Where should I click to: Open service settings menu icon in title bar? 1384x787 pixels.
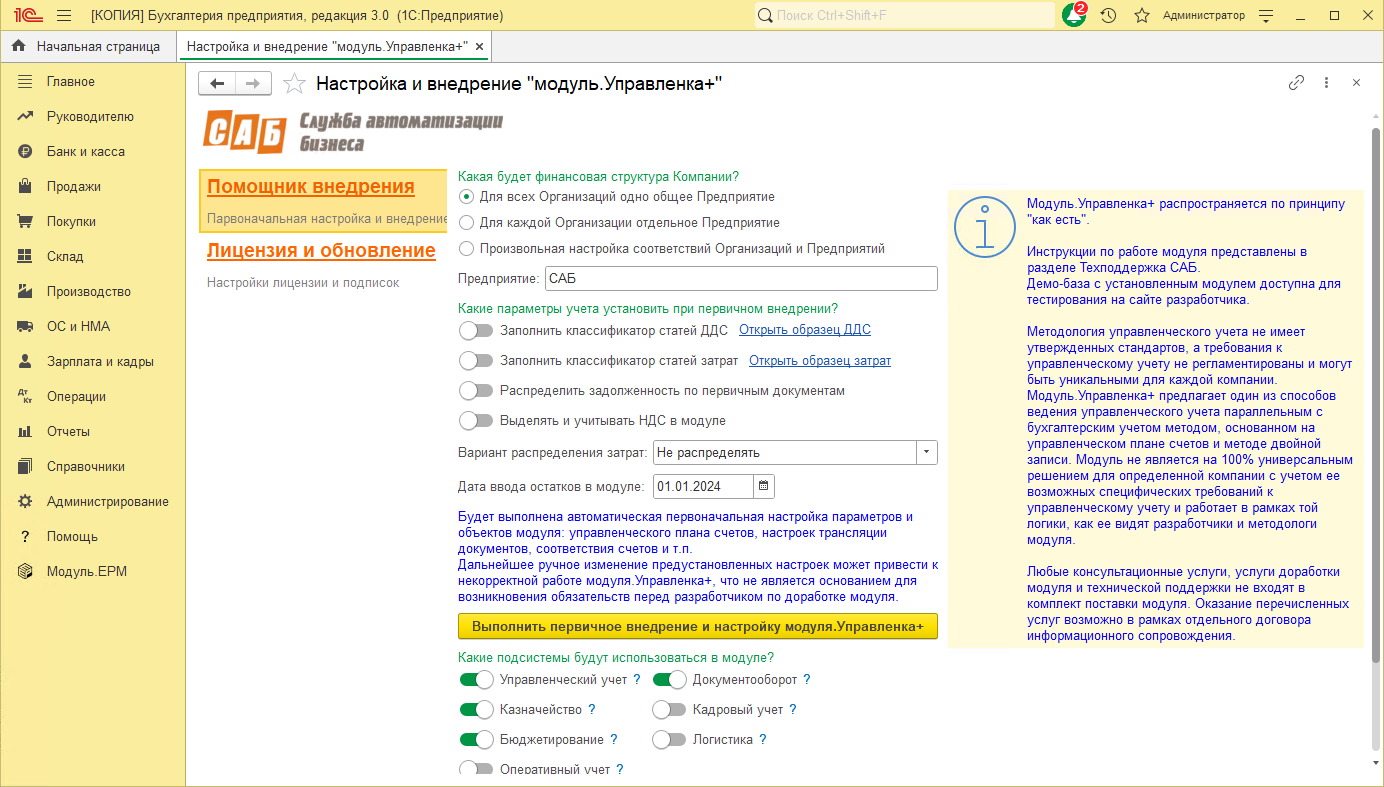pos(1266,16)
